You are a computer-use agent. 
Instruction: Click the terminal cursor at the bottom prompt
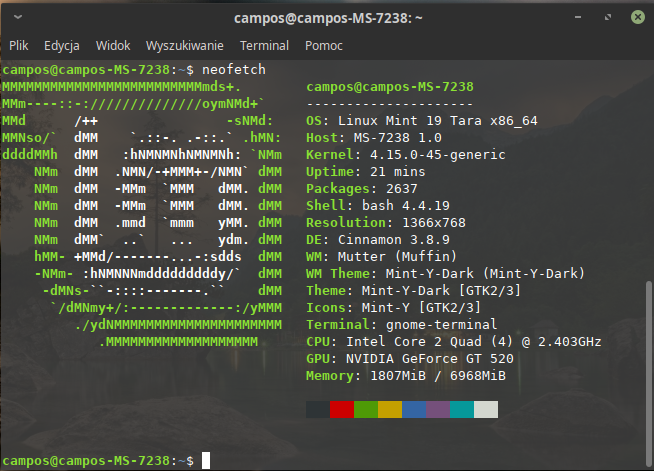[206, 460]
